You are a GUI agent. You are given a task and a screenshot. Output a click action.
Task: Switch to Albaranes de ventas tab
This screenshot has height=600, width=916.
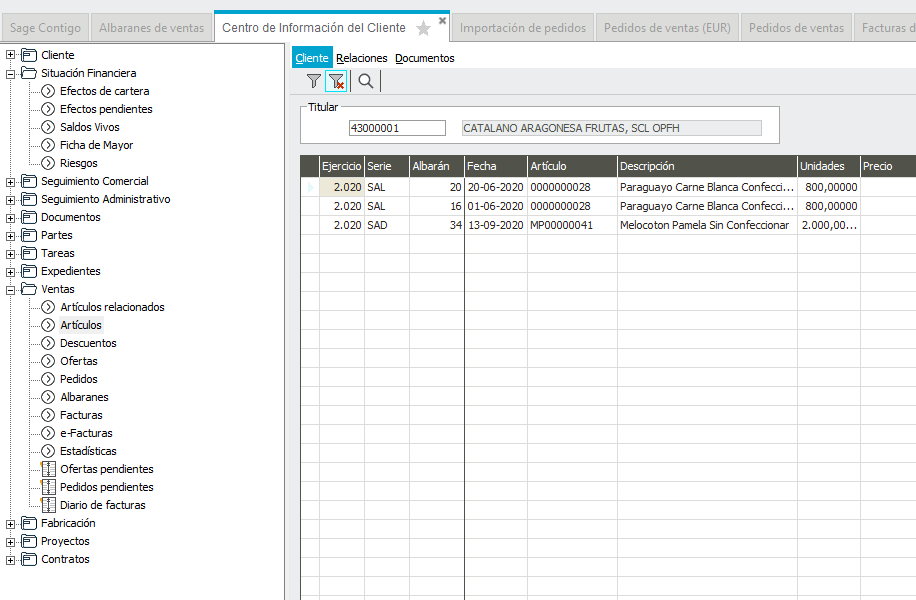(x=151, y=28)
